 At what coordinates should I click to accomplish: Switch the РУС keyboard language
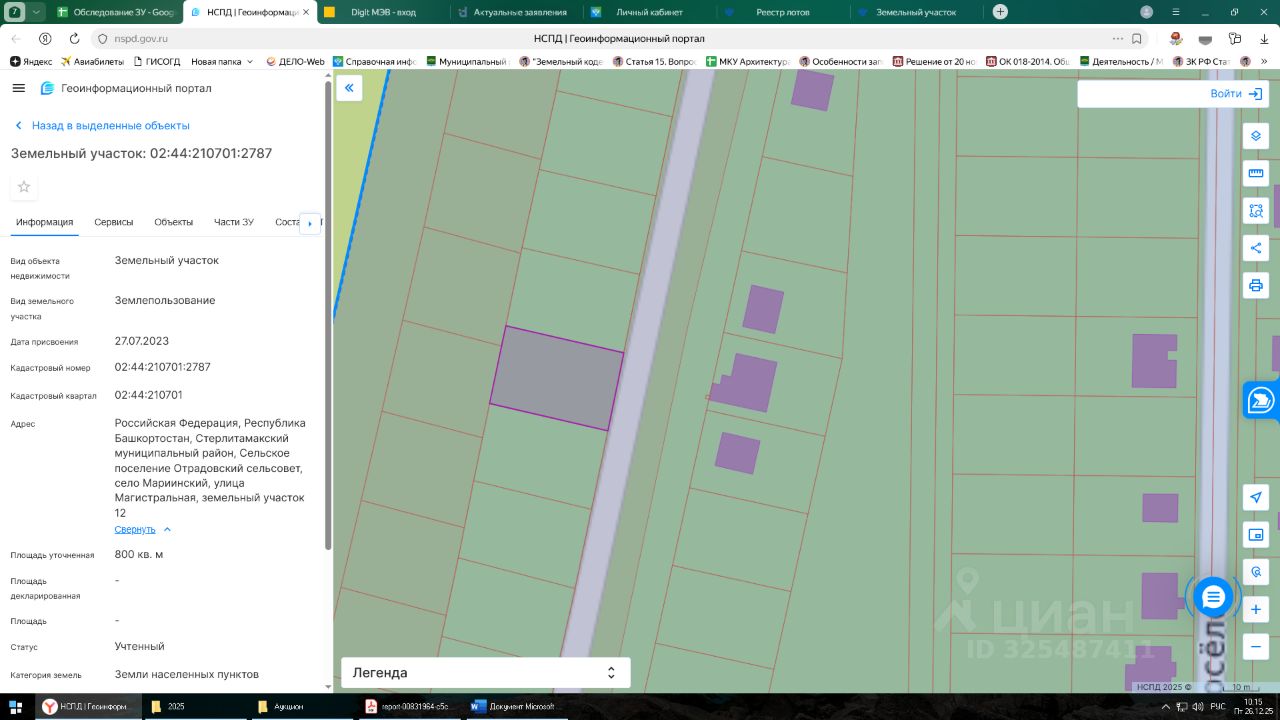point(1217,706)
